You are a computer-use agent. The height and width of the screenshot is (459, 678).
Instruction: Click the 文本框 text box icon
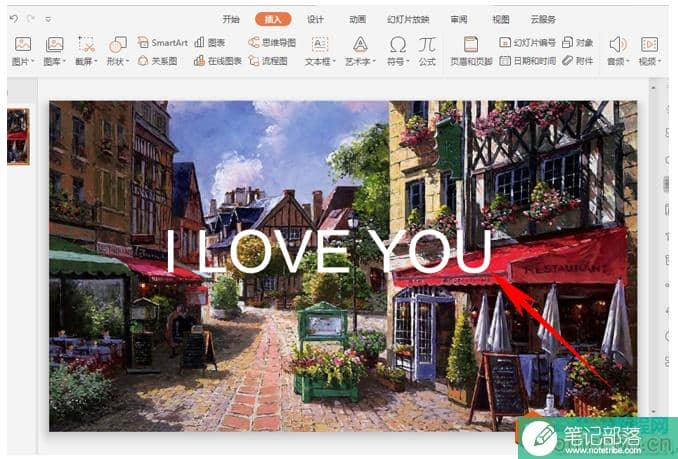point(320,45)
